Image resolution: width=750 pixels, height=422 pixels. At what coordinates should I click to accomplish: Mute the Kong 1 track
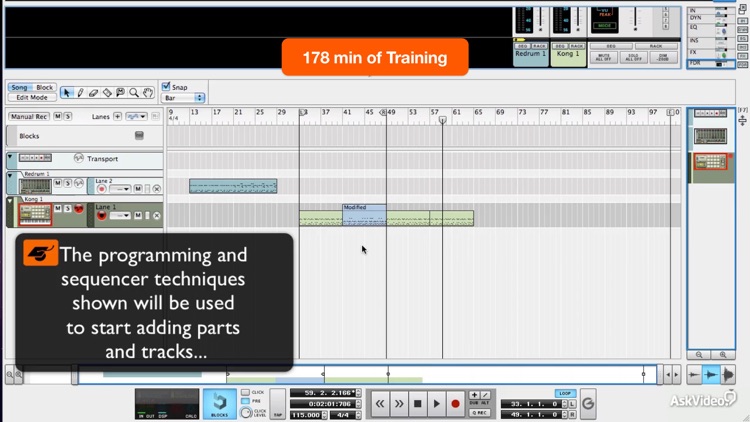pos(58,208)
